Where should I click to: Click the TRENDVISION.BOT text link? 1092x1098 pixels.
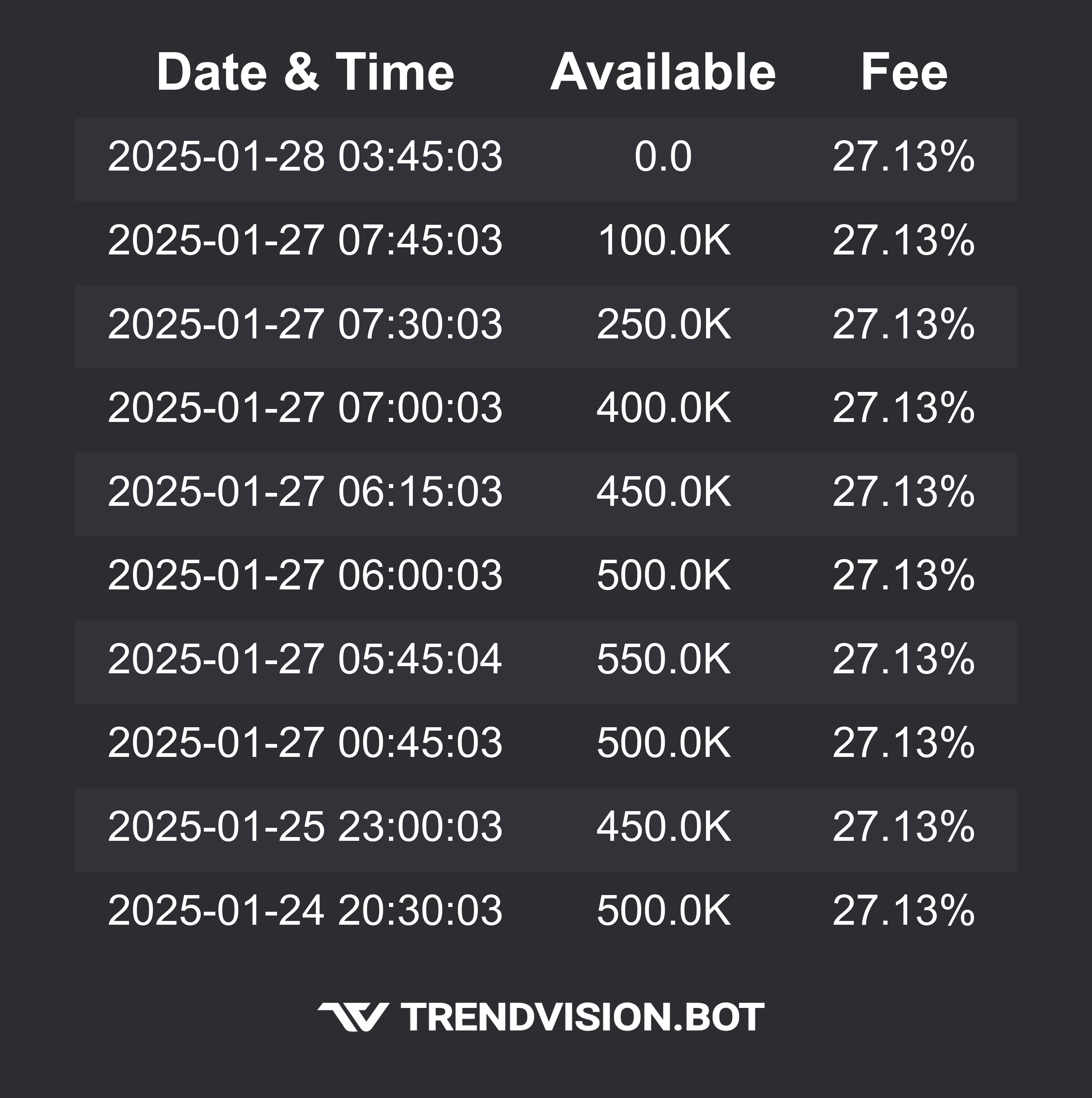coord(583,1017)
